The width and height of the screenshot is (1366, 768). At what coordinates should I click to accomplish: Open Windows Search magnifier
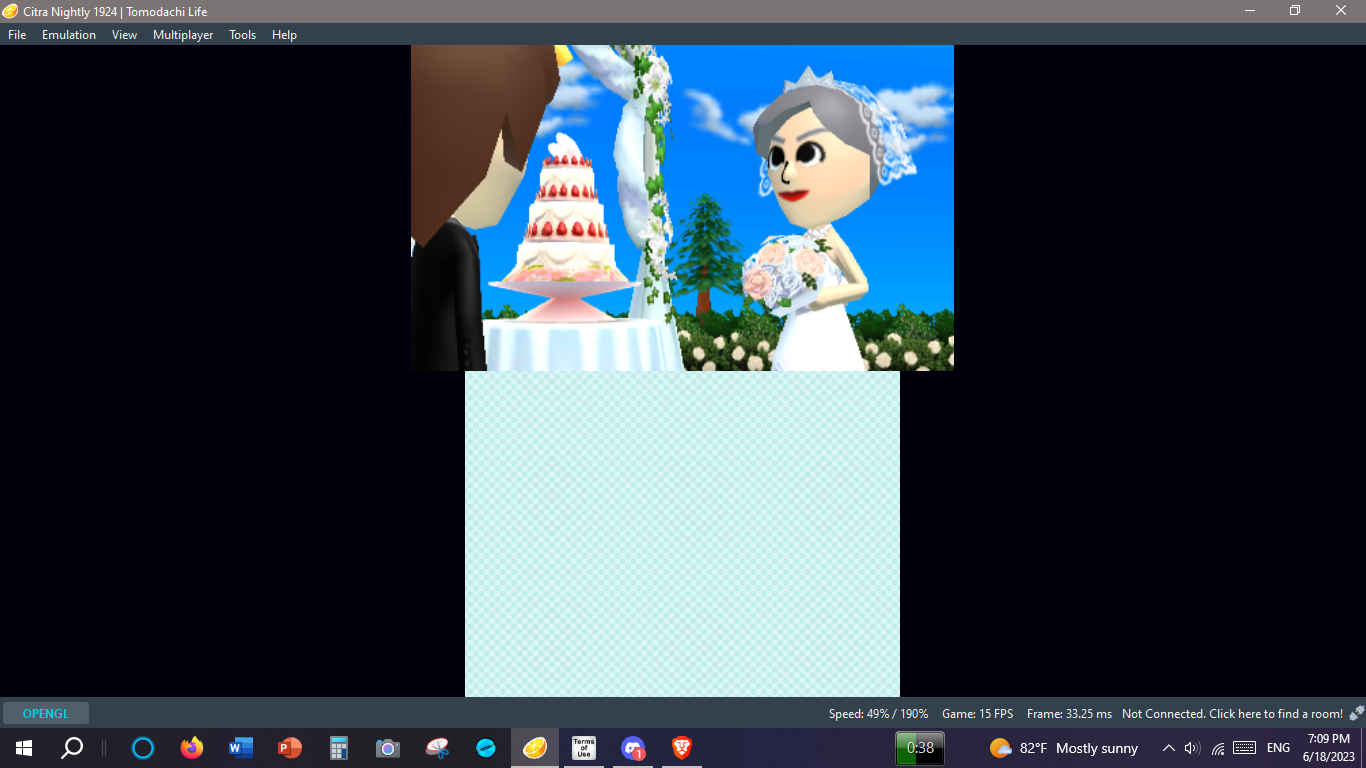72,748
